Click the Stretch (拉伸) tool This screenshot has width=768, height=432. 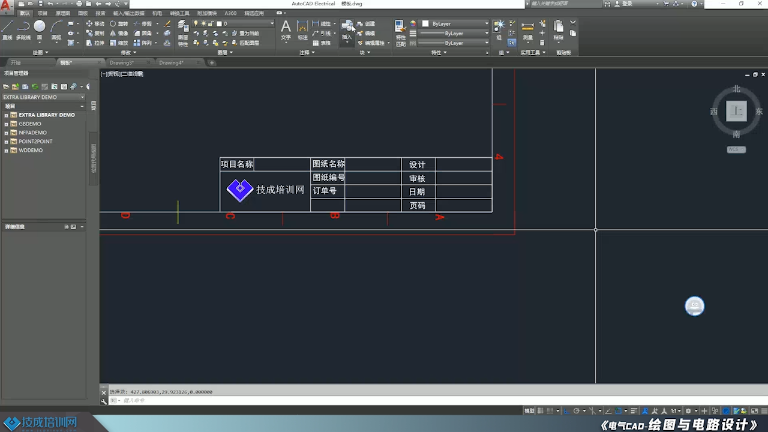[95, 43]
